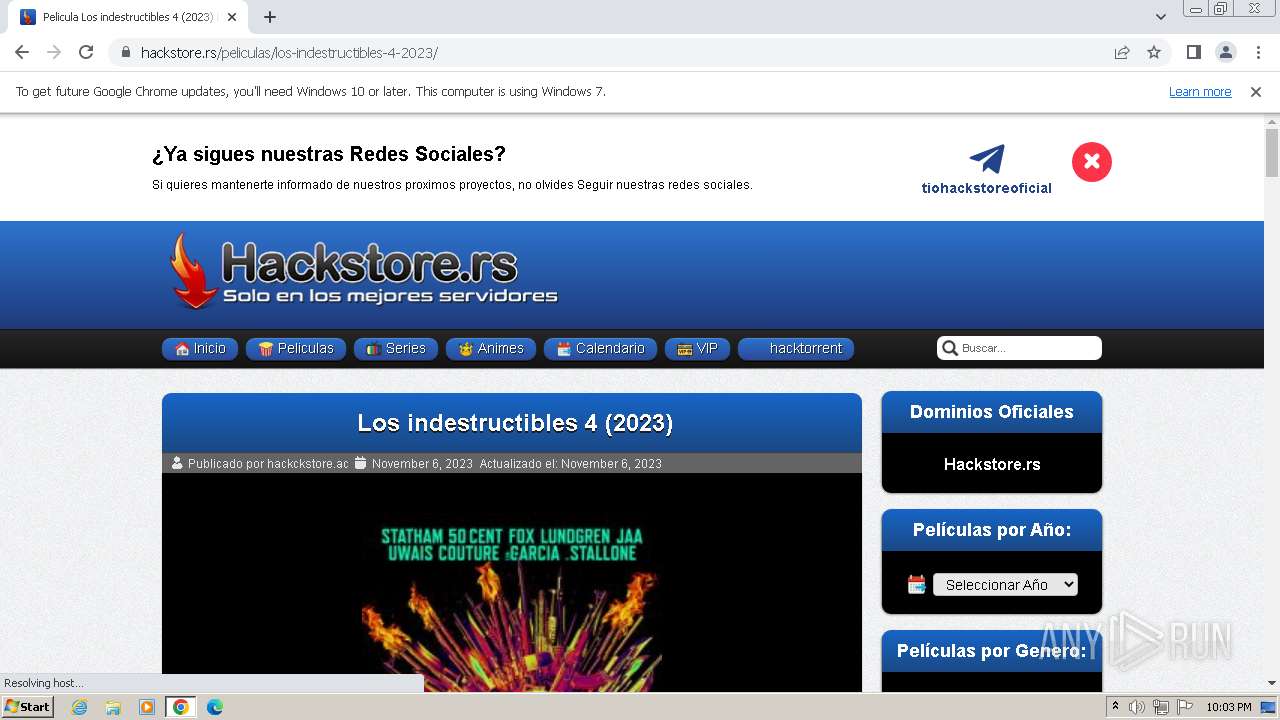The width and height of the screenshot is (1280, 720).
Task: Open the Animes menu item
Action: pos(491,349)
